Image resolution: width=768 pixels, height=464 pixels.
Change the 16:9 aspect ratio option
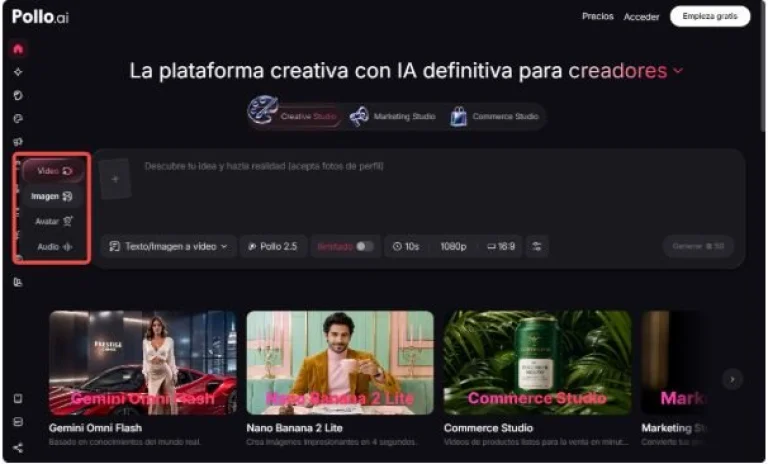click(x=501, y=246)
